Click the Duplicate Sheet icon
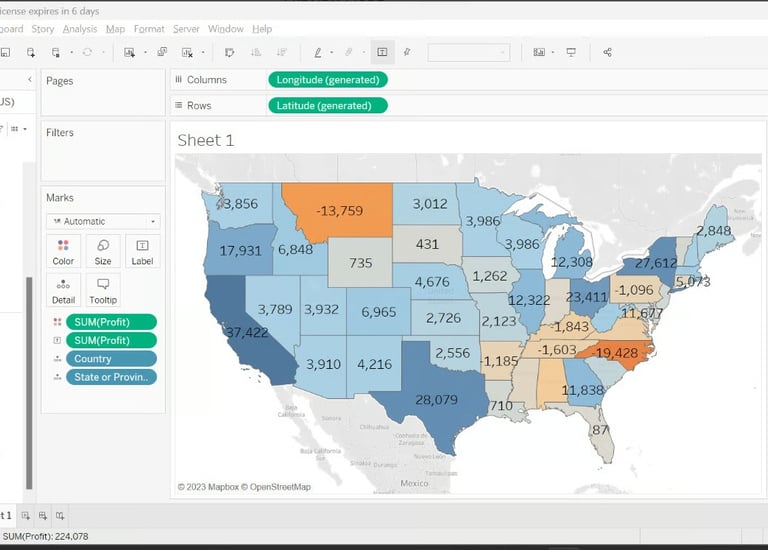This screenshot has height=550, width=768. [162, 52]
